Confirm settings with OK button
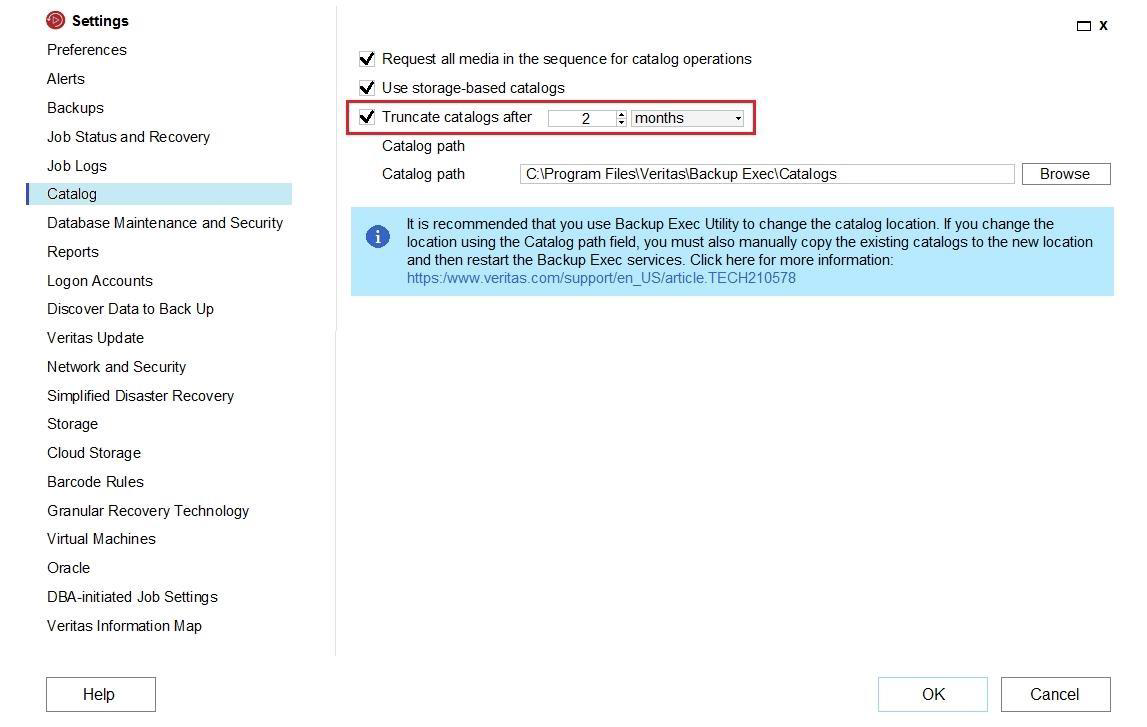 click(932, 694)
